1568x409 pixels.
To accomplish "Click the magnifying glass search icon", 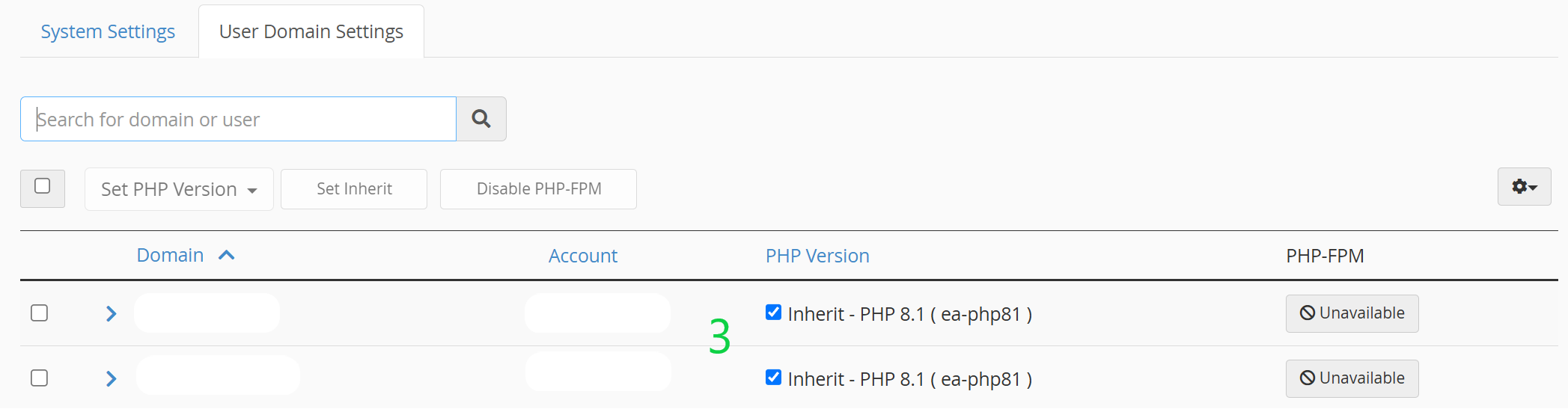I will (481, 119).
